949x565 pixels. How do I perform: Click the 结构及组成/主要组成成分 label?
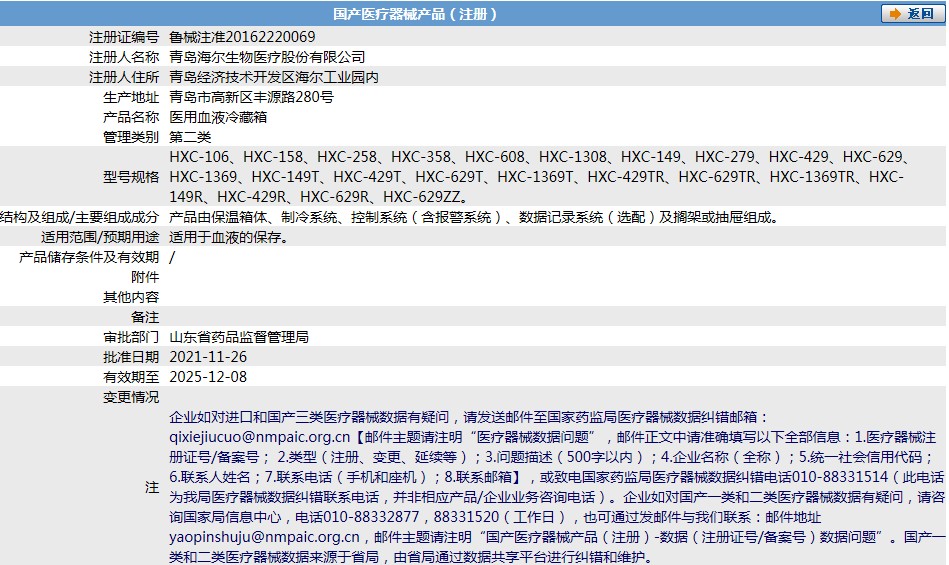click(79, 217)
